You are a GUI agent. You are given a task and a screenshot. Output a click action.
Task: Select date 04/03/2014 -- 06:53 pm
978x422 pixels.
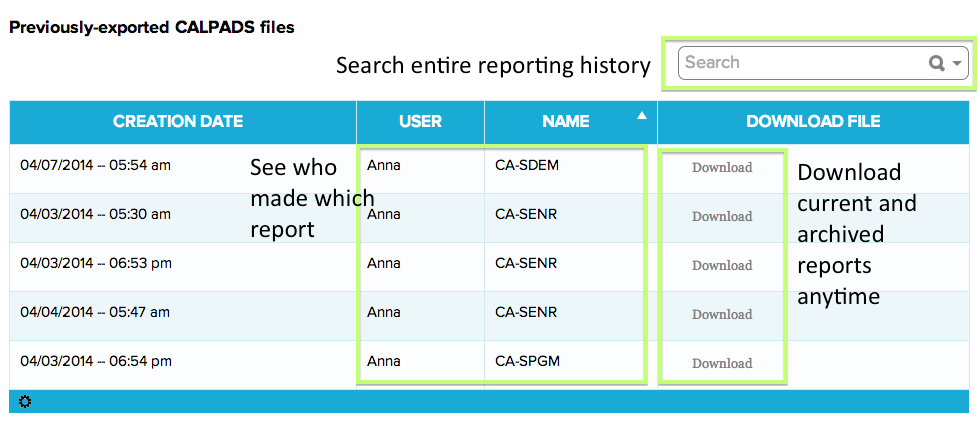point(96,263)
